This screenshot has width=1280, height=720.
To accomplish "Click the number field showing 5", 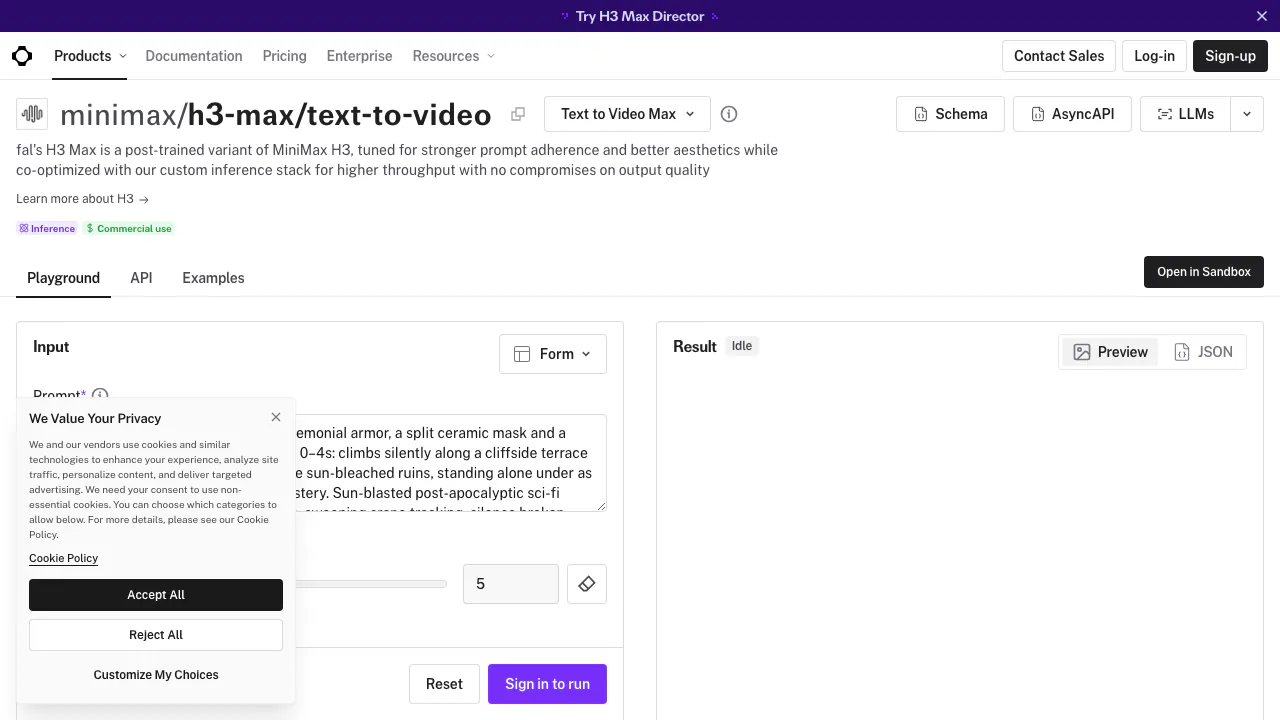I will point(511,584).
